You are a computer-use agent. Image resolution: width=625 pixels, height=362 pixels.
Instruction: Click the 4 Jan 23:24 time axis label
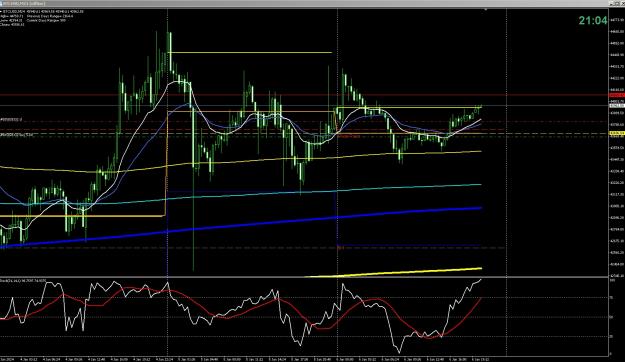(x=164, y=359)
